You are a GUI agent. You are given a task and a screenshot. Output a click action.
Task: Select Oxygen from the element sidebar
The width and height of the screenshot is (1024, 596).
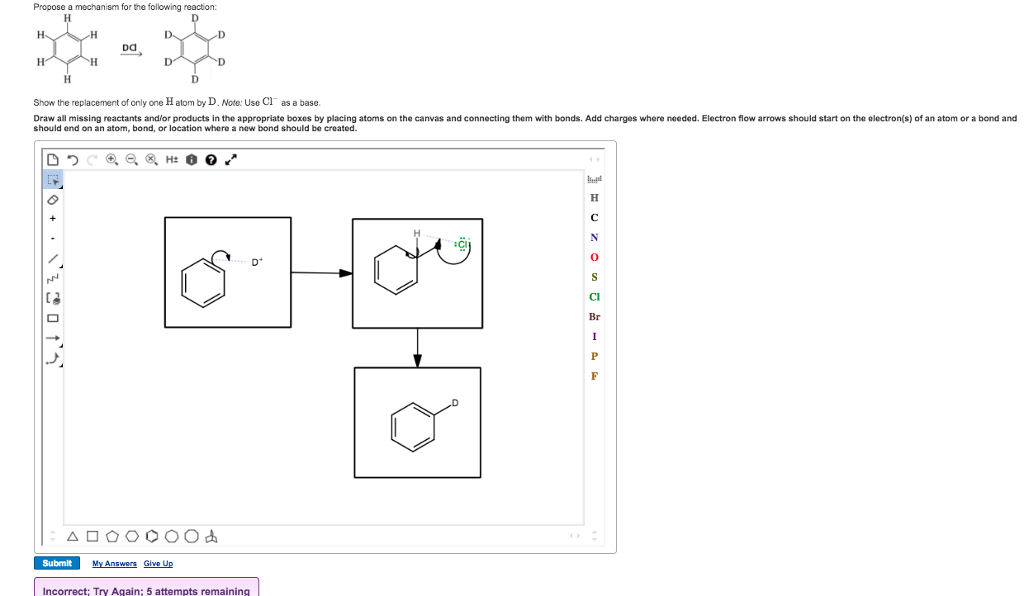point(594,257)
